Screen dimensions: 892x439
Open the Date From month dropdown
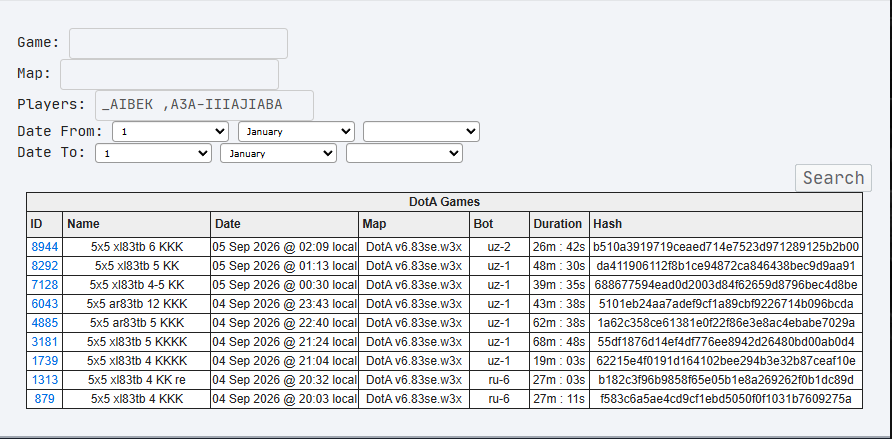coord(296,131)
